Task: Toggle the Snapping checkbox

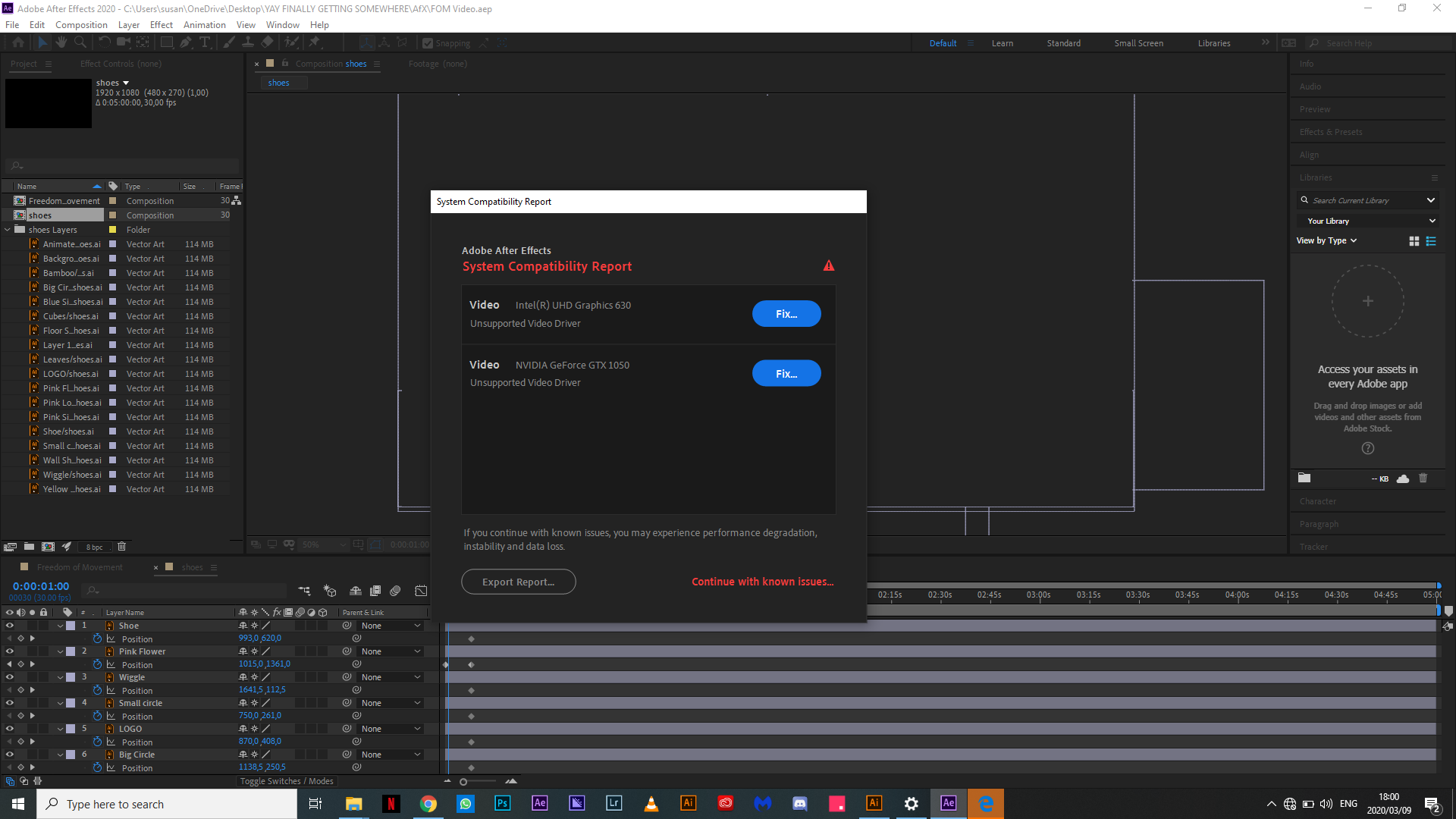Action: coord(428,43)
